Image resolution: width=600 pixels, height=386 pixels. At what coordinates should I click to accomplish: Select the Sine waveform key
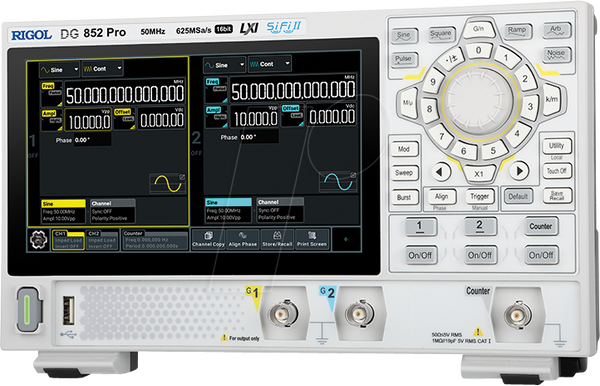[404, 36]
